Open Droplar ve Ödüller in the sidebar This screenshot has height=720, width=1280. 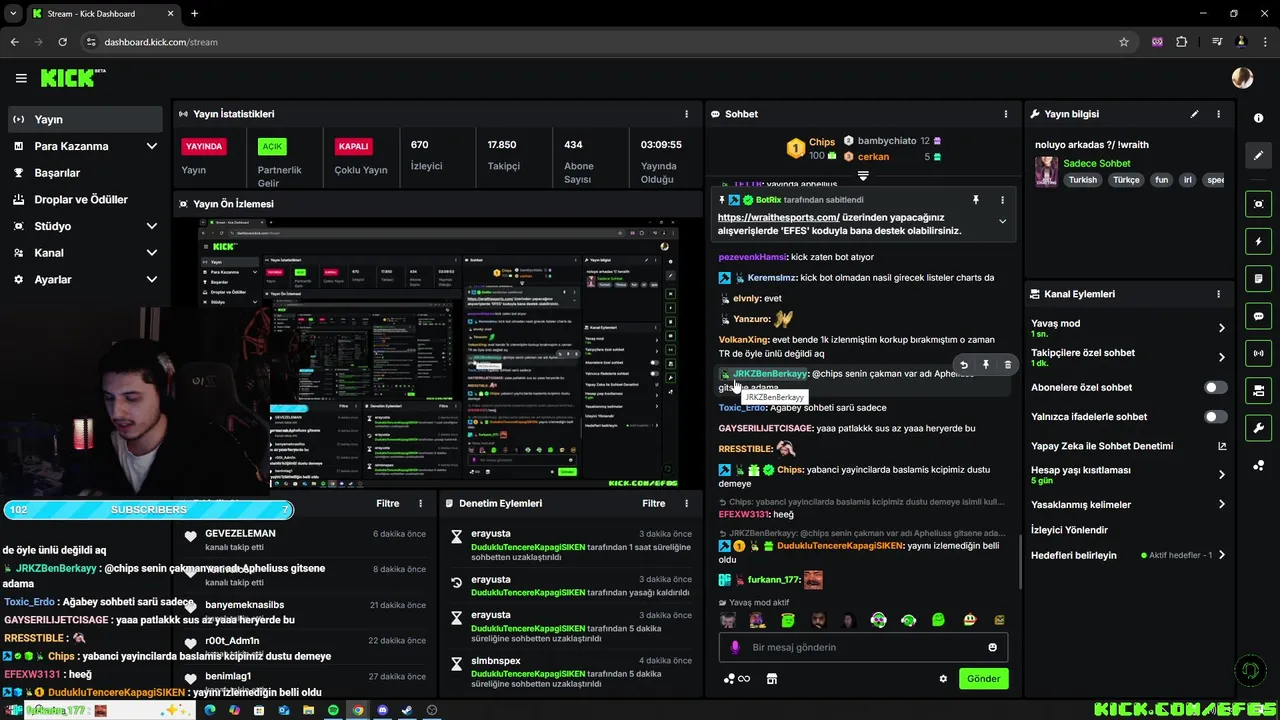tap(84, 199)
